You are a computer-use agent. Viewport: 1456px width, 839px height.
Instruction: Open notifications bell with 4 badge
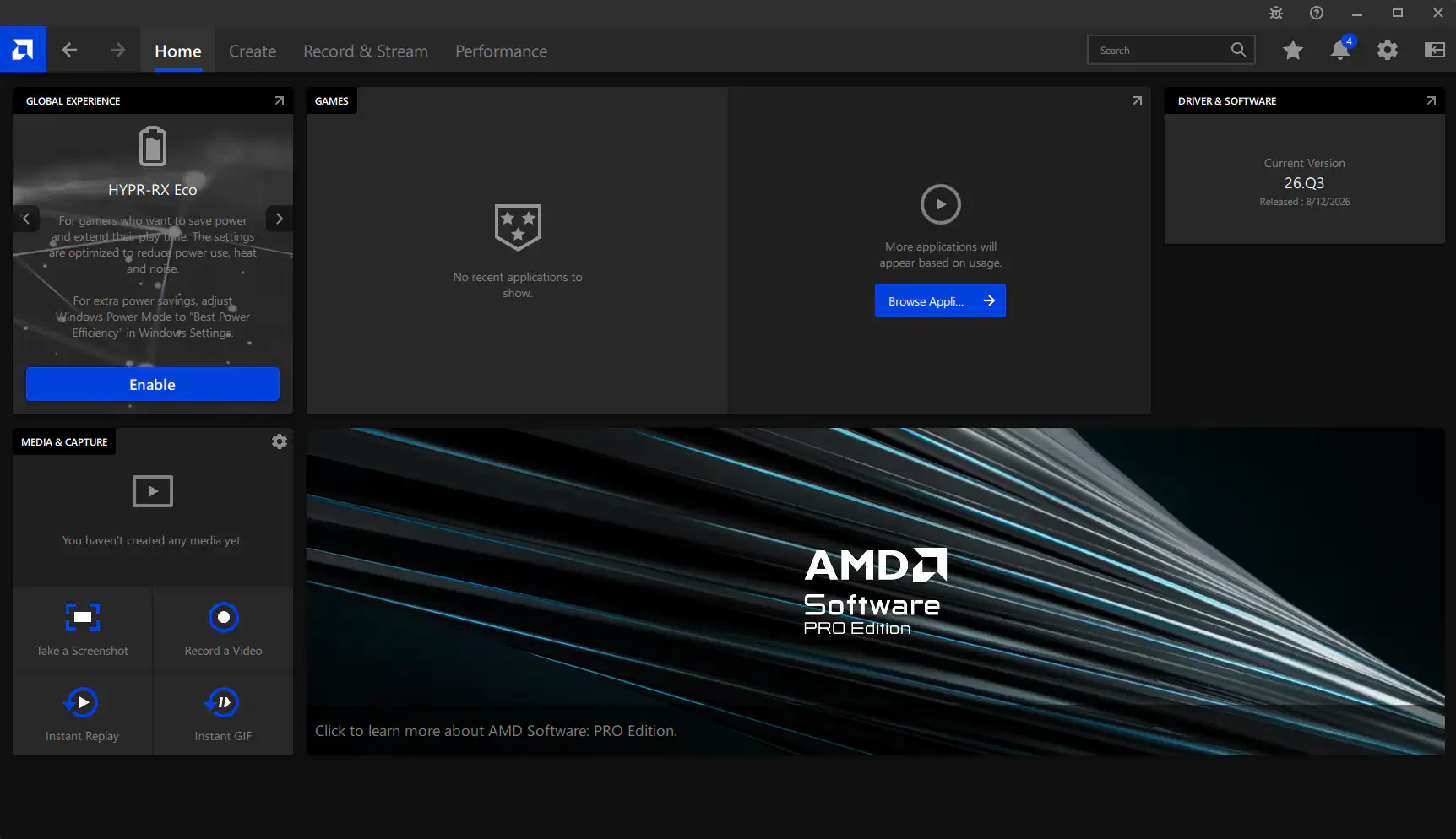(x=1340, y=49)
